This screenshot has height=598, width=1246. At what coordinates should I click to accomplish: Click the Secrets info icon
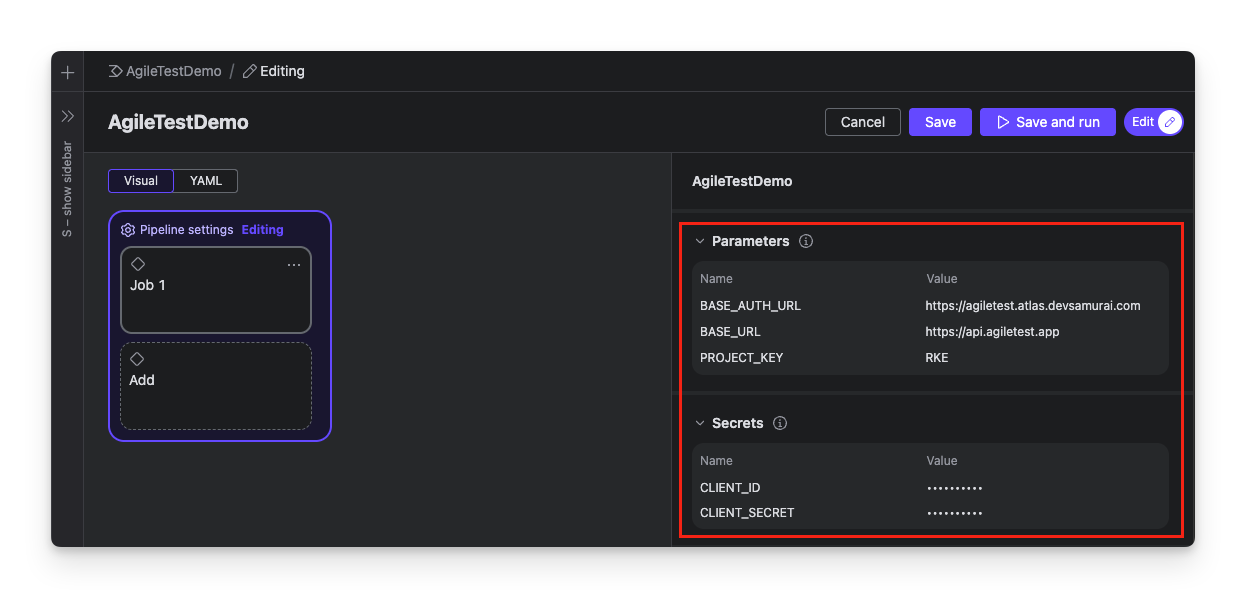tap(780, 423)
